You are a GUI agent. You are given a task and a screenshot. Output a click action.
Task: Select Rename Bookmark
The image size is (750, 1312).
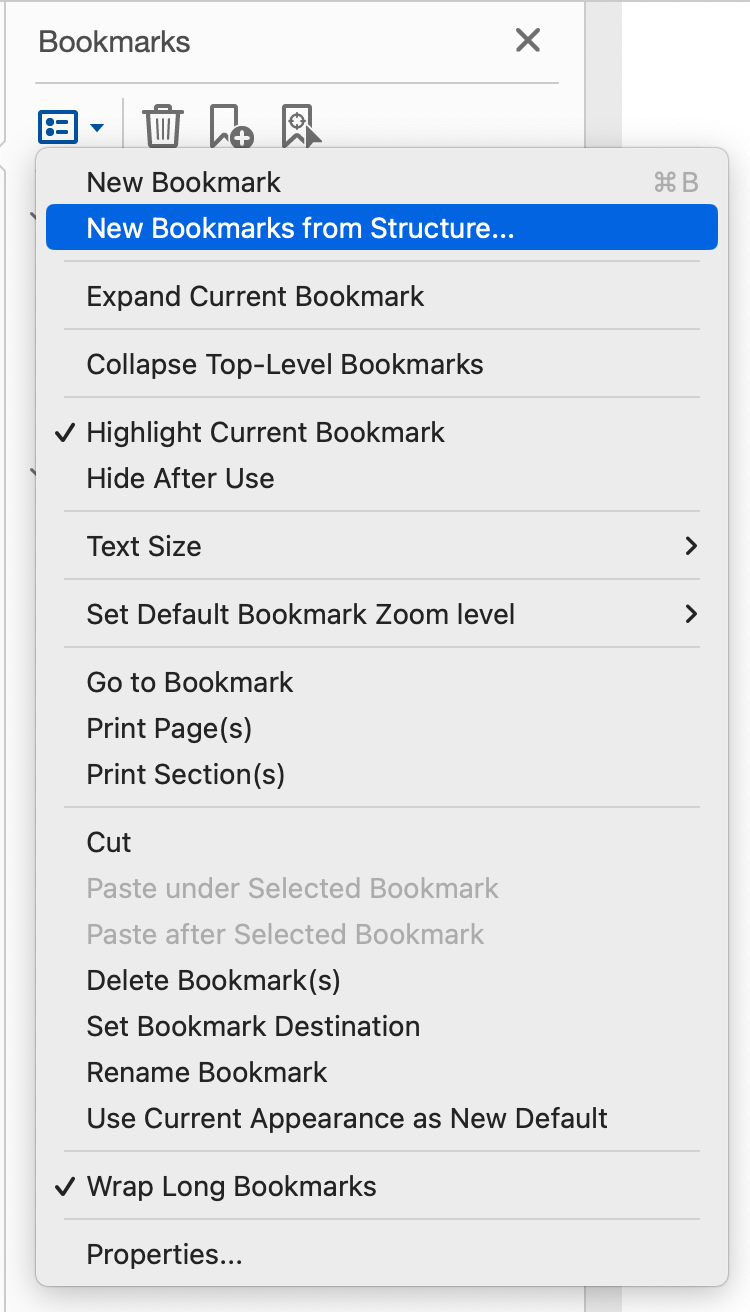[206, 1072]
